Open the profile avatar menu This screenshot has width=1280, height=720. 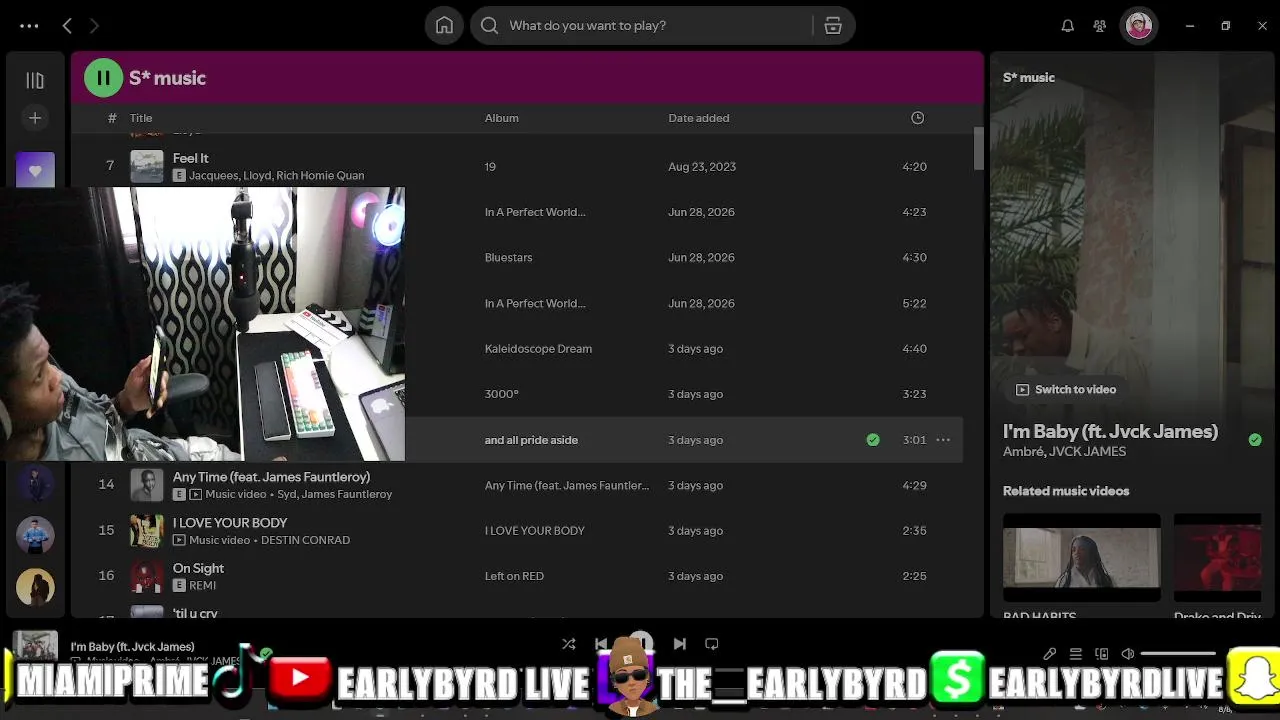click(x=1138, y=26)
